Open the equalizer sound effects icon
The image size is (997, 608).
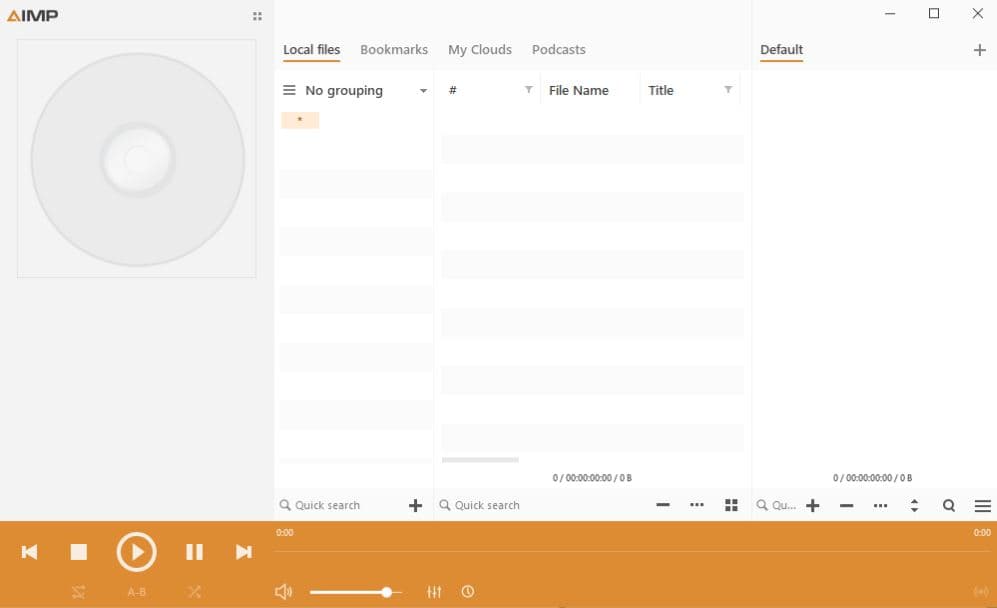pos(434,592)
